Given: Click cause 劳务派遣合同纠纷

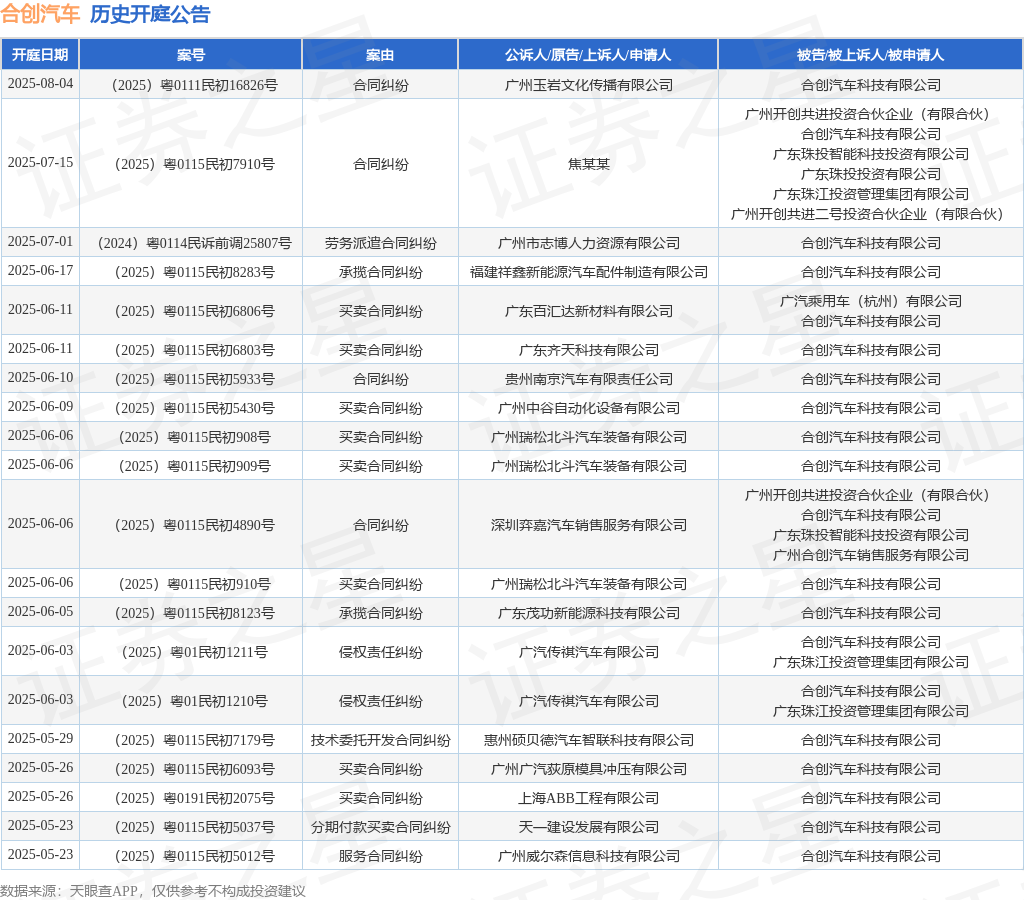Looking at the screenshot, I should click(x=380, y=243).
